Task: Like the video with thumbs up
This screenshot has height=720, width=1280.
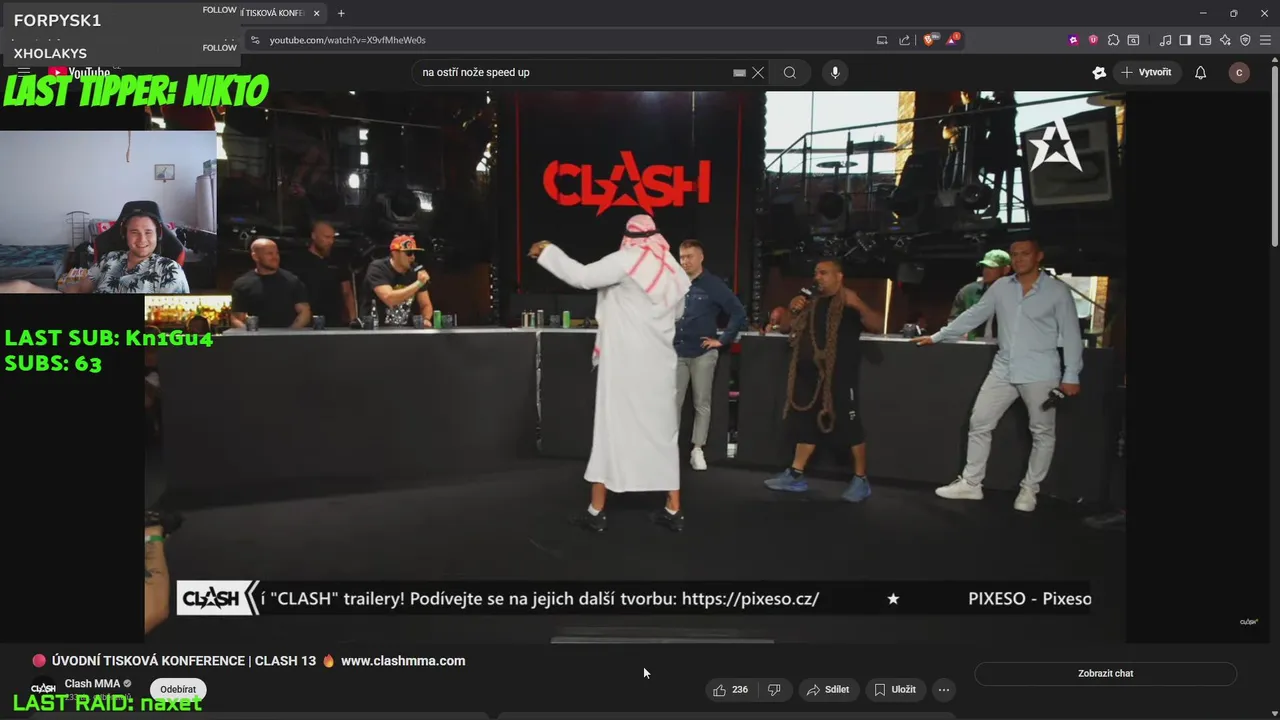Action: [x=730, y=689]
